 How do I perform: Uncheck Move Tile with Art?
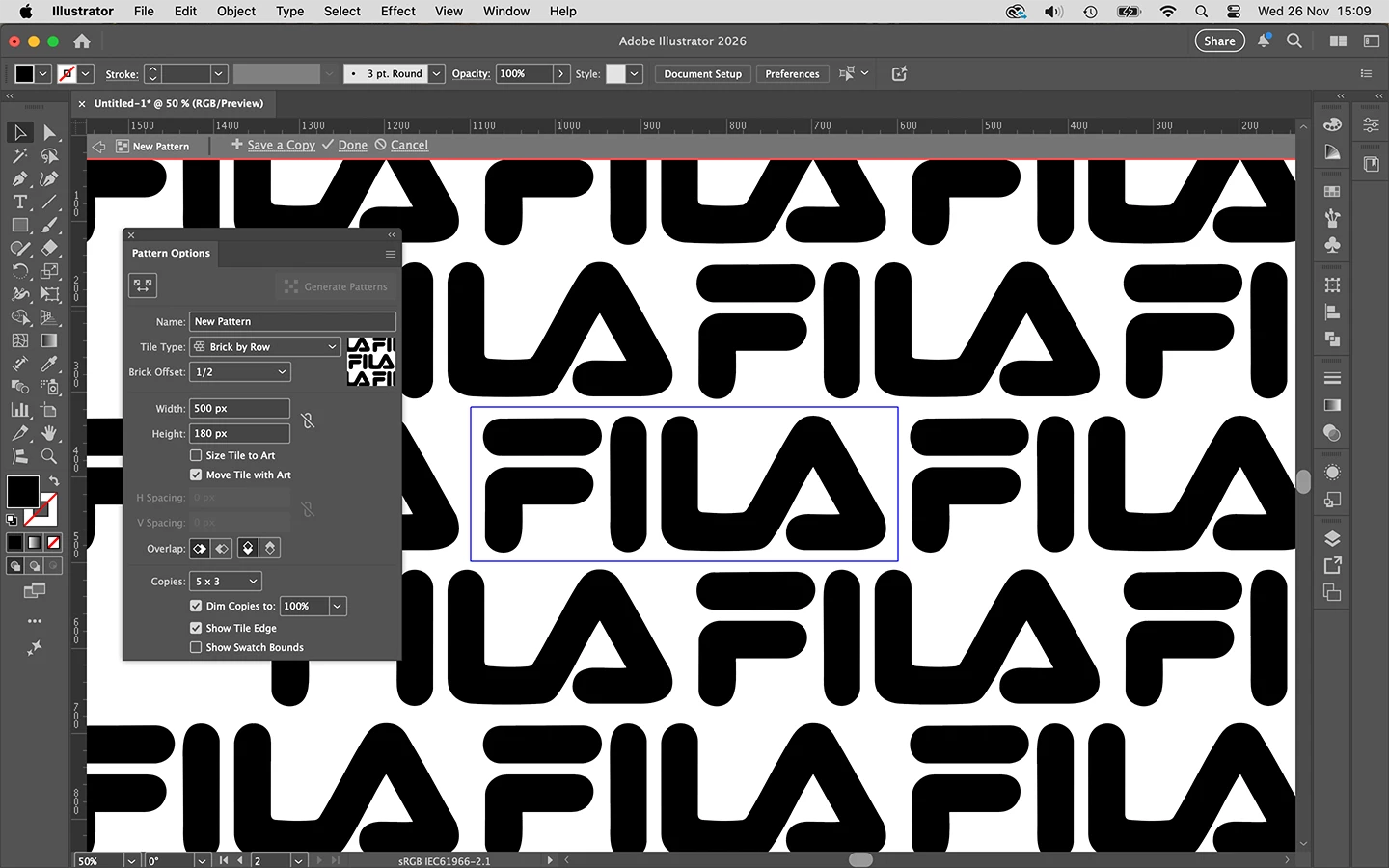click(196, 475)
